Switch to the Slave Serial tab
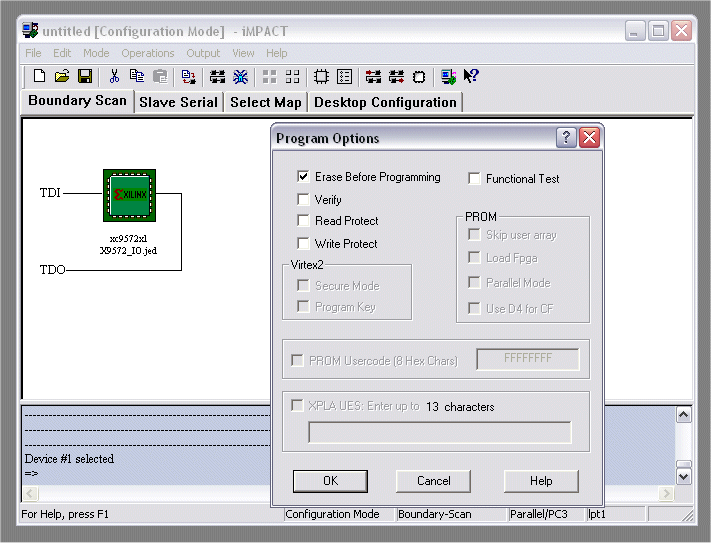Viewport: 711px width, 543px height. click(x=179, y=102)
